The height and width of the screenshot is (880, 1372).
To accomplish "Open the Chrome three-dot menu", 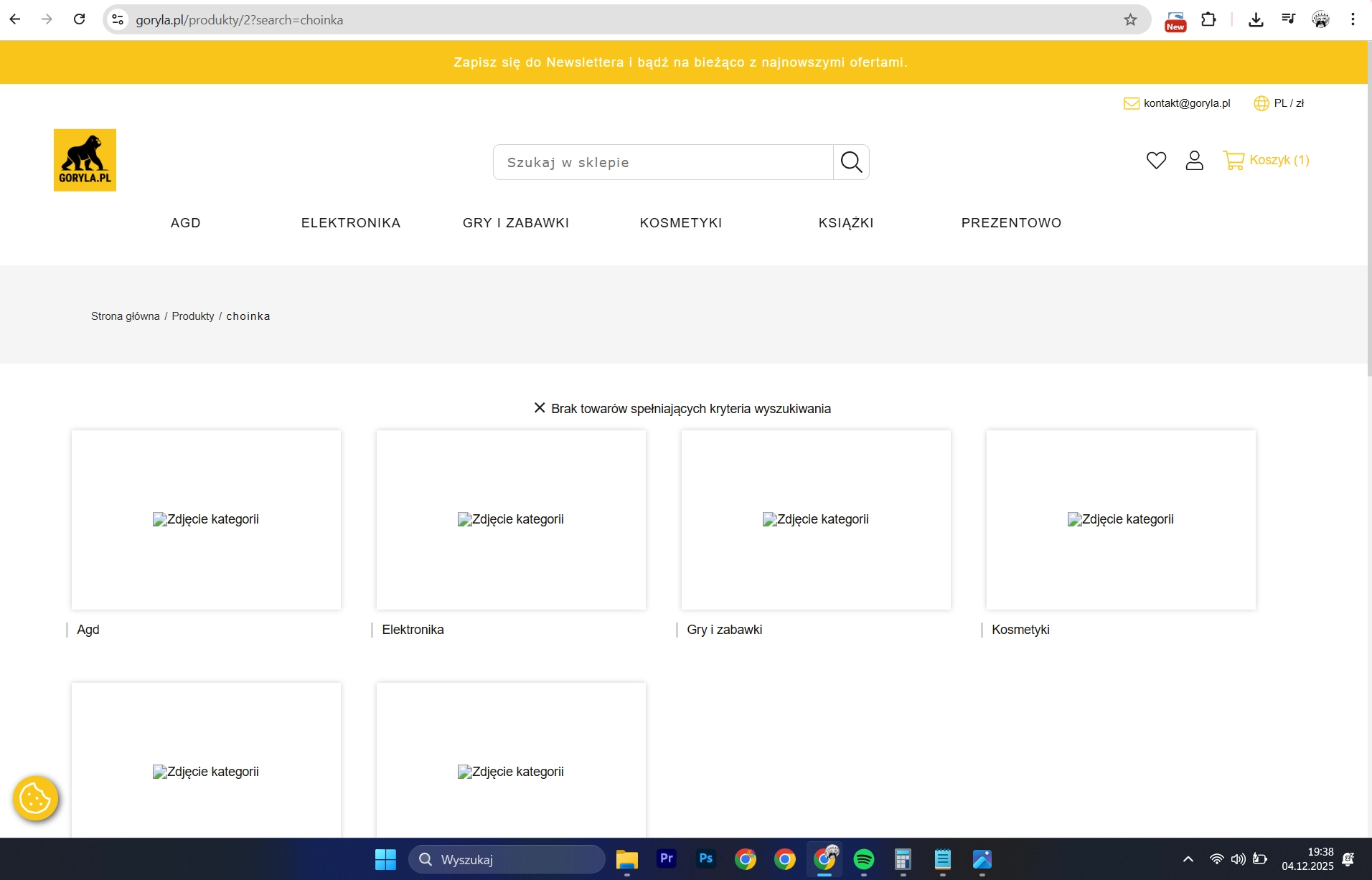I will 1353,20.
